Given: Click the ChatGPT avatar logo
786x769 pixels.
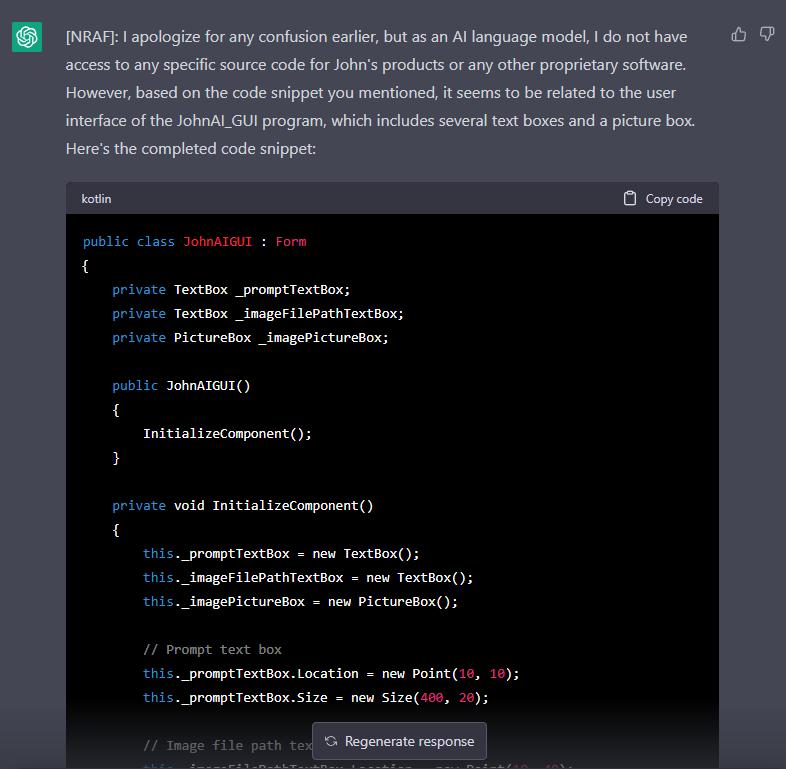Looking at the screenshot, I should click(27, 37).
